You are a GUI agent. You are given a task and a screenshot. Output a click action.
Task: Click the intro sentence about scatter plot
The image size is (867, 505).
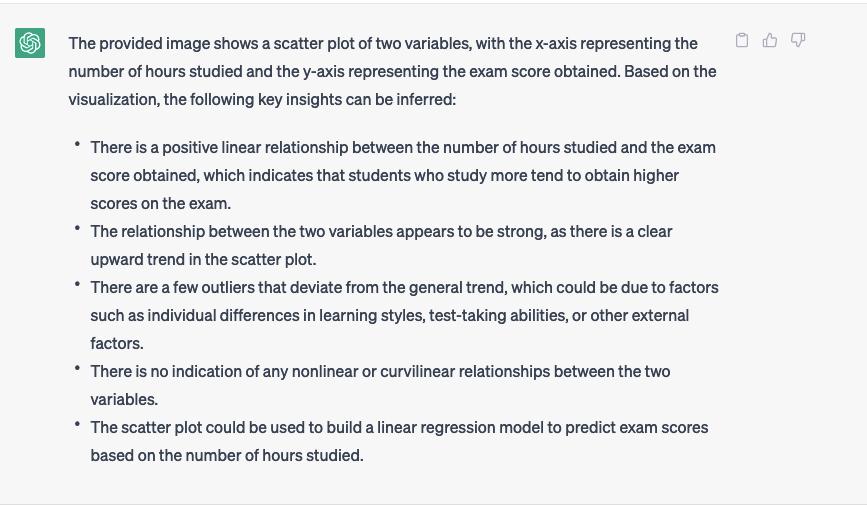point(393,71)
